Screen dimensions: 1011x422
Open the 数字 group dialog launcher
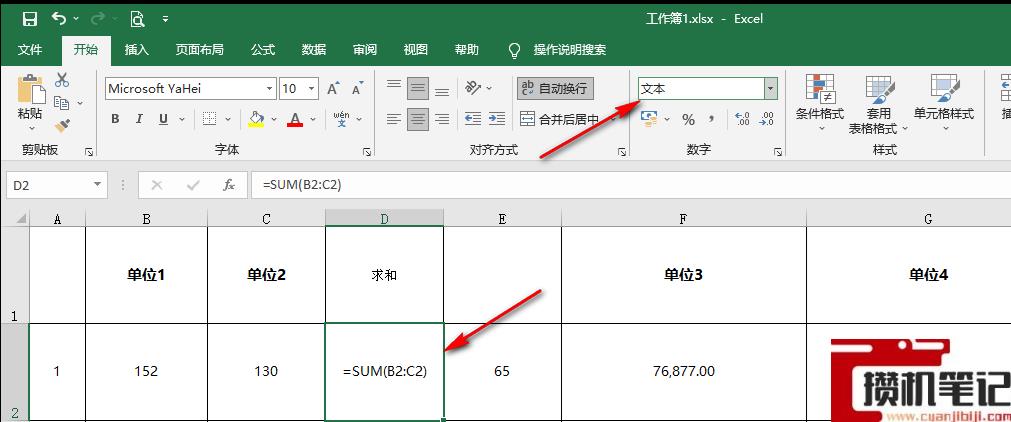coord(778,152)
